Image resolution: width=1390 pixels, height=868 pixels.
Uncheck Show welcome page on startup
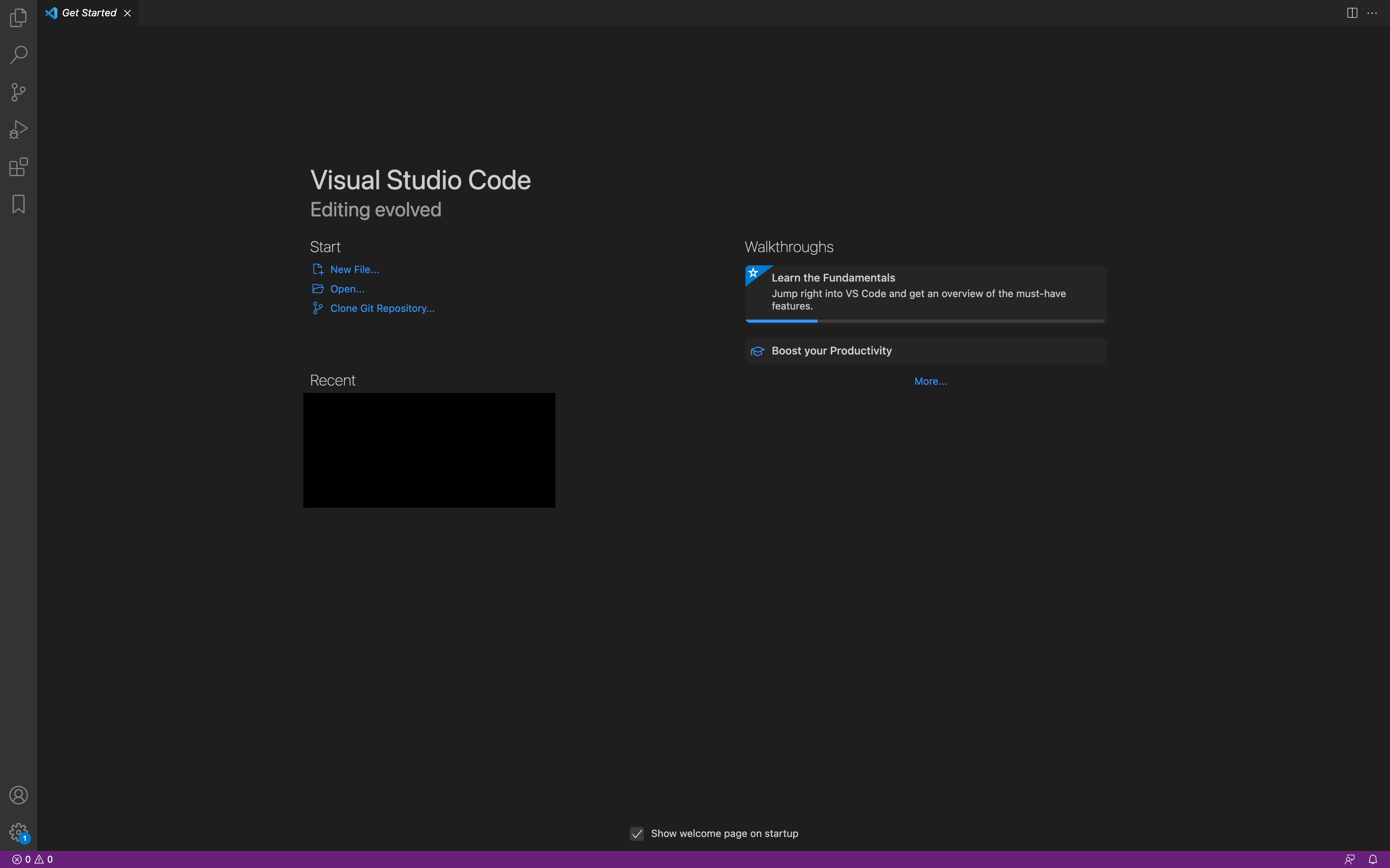[636, 833]
